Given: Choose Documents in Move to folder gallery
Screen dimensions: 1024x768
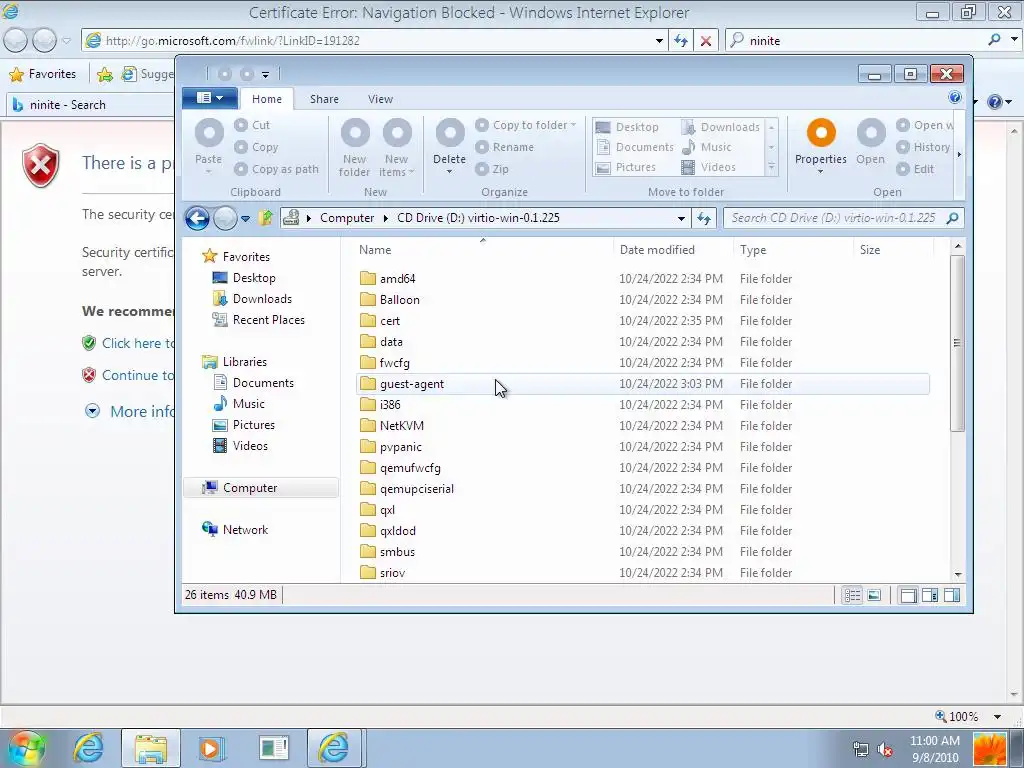Looking at the screenshot, I should [635, 147].
